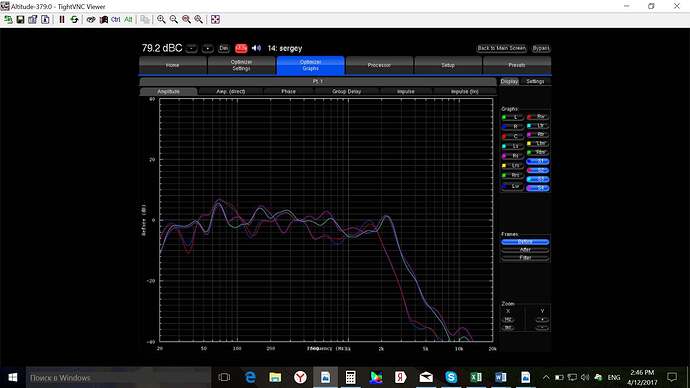This screenshot has width=690, height=388.
Task: Toggle the L channel graph
Action: 512,117
